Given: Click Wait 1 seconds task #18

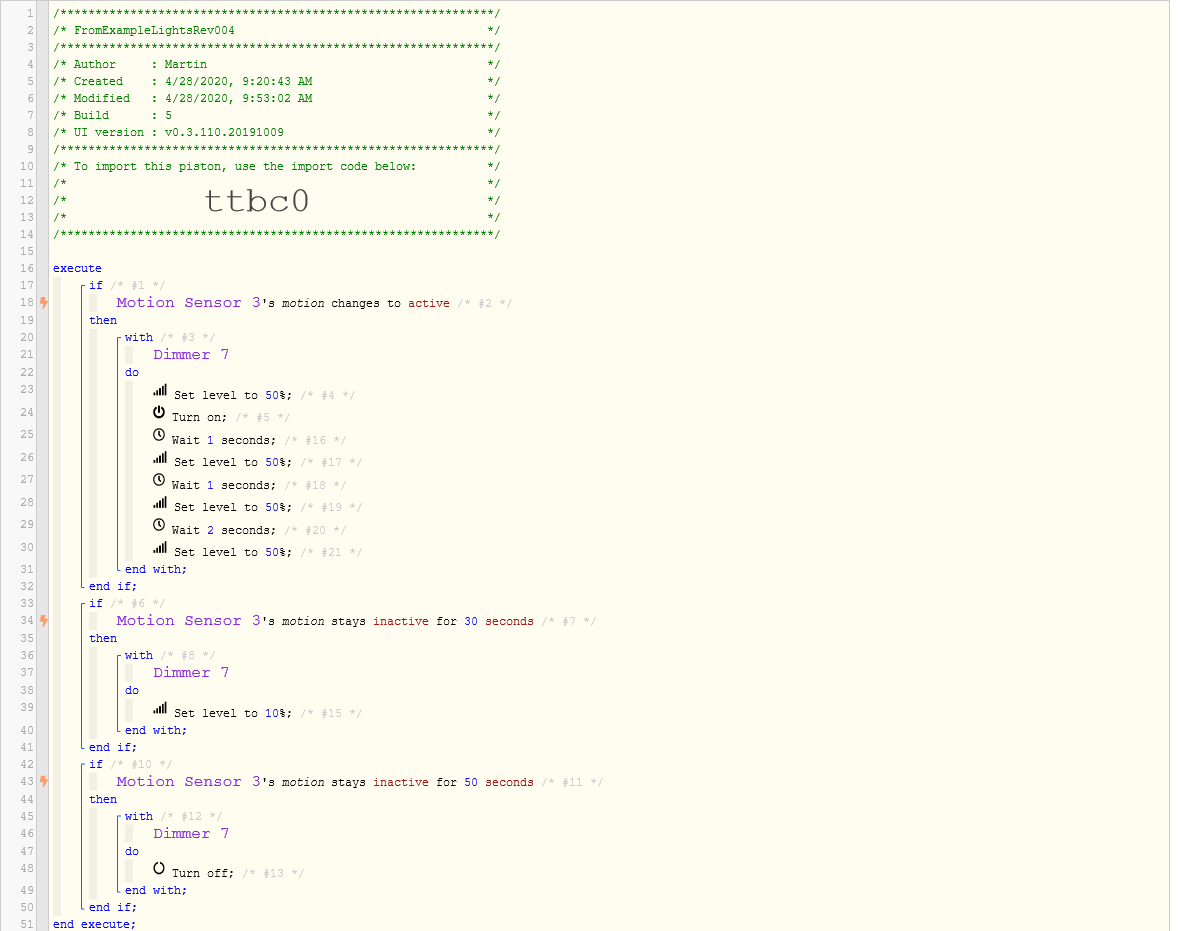Looking at the screenshot, I should click(224, 485).
